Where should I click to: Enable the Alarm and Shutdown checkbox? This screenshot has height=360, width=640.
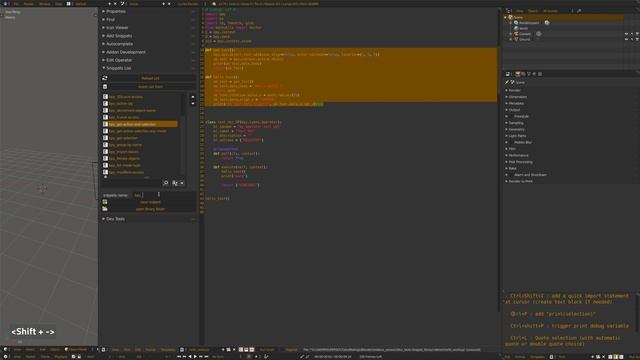[511, 175]
